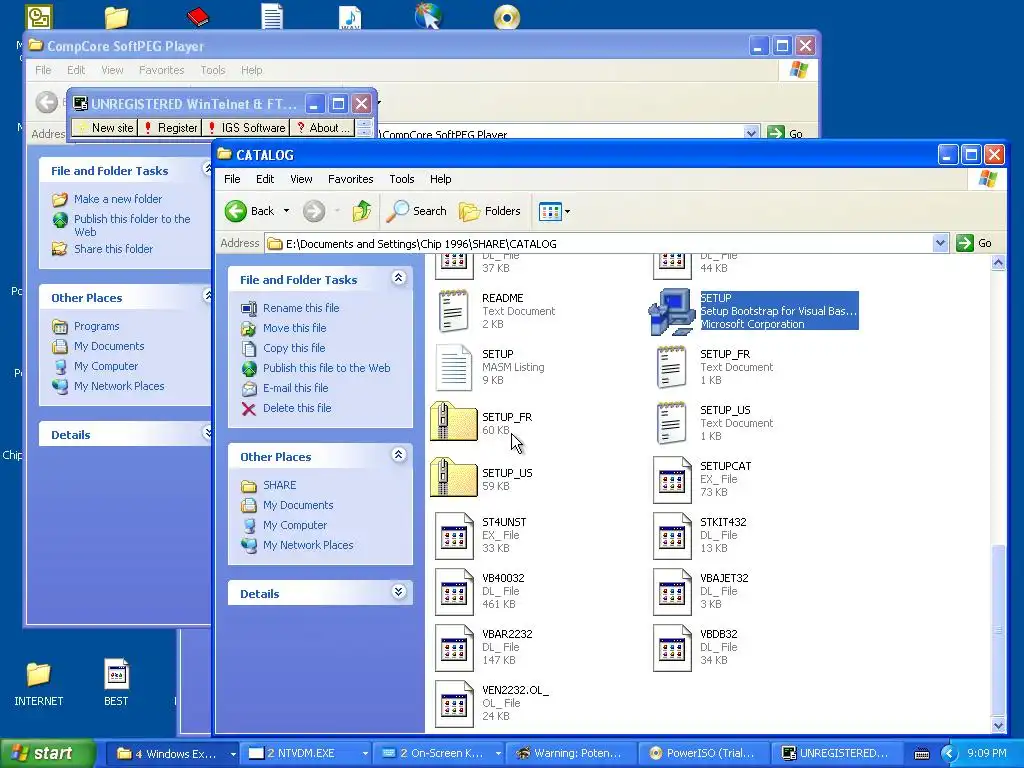Click the Up folder icon in CATALOG toolbar
Image resolution: width=1024 pixels, height=768 pixels.
[361, 211]
